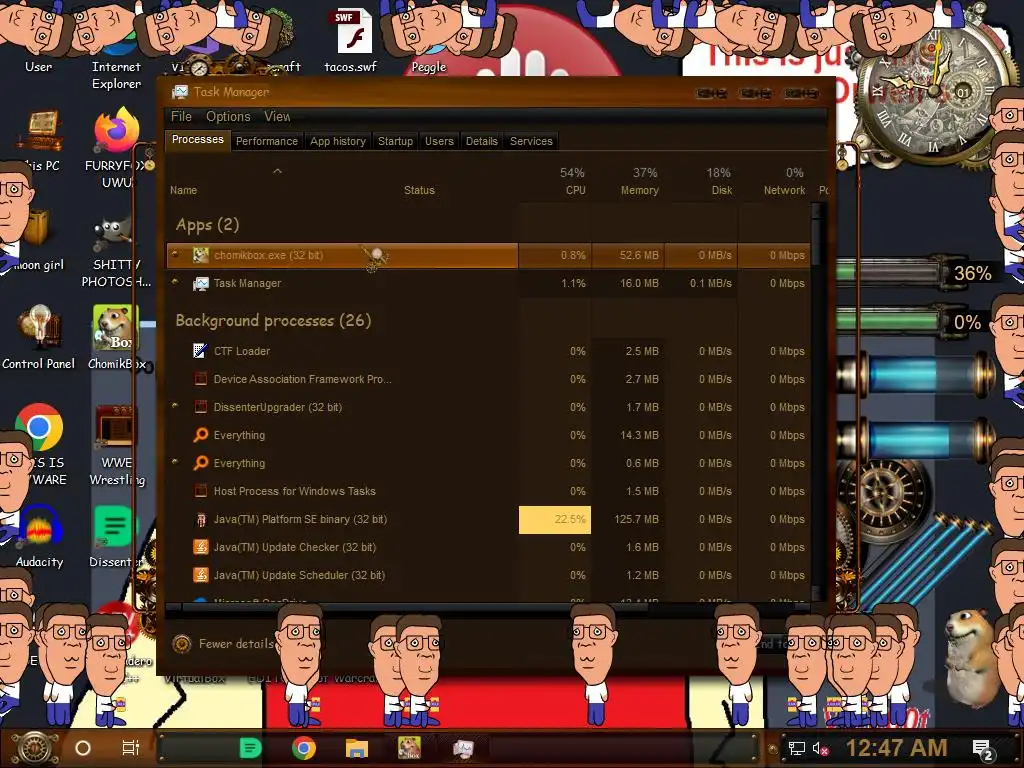The image size is (1024, 768).
Task: Click the CTF Loader process icon
Action: [200, 351]
